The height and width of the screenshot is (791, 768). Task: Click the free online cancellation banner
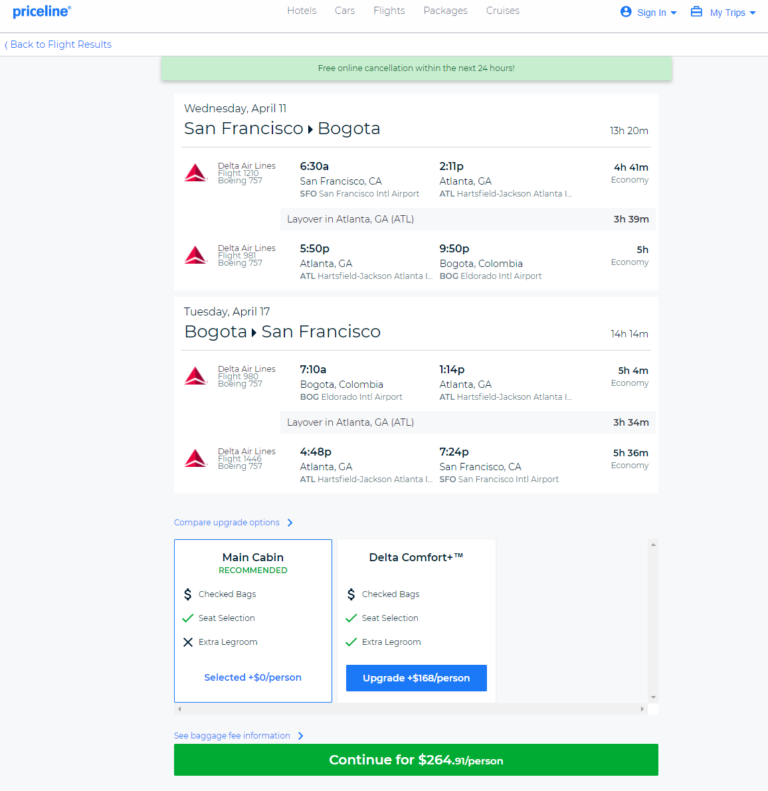click(416, 68)
